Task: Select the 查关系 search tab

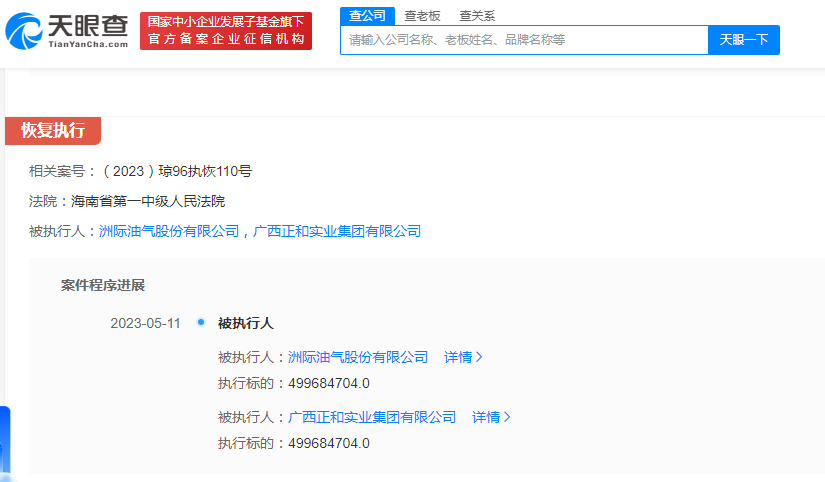Action: click(x=477, y=15)
